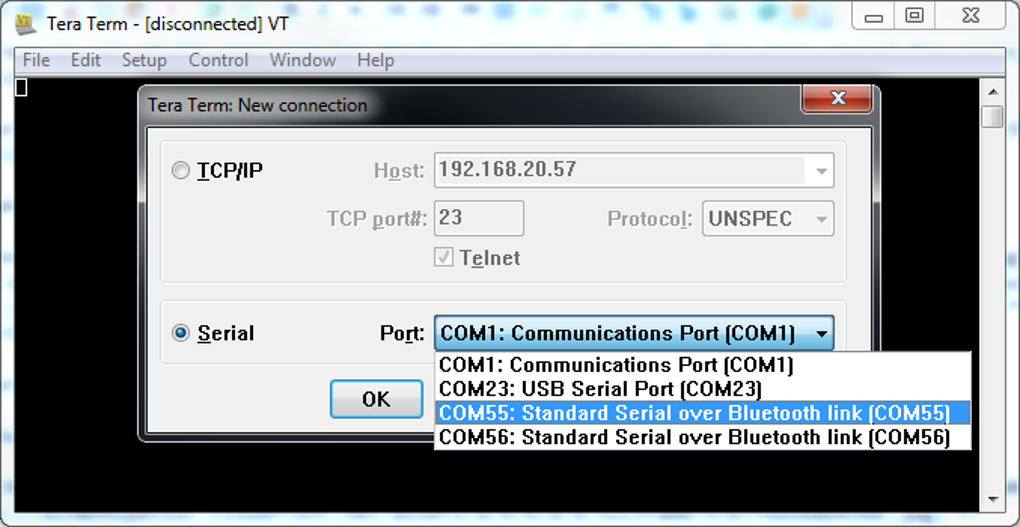This screenshot has width=1020, height=527.
Task: Click the scrollbar down arrow
Action: (992, 498)
